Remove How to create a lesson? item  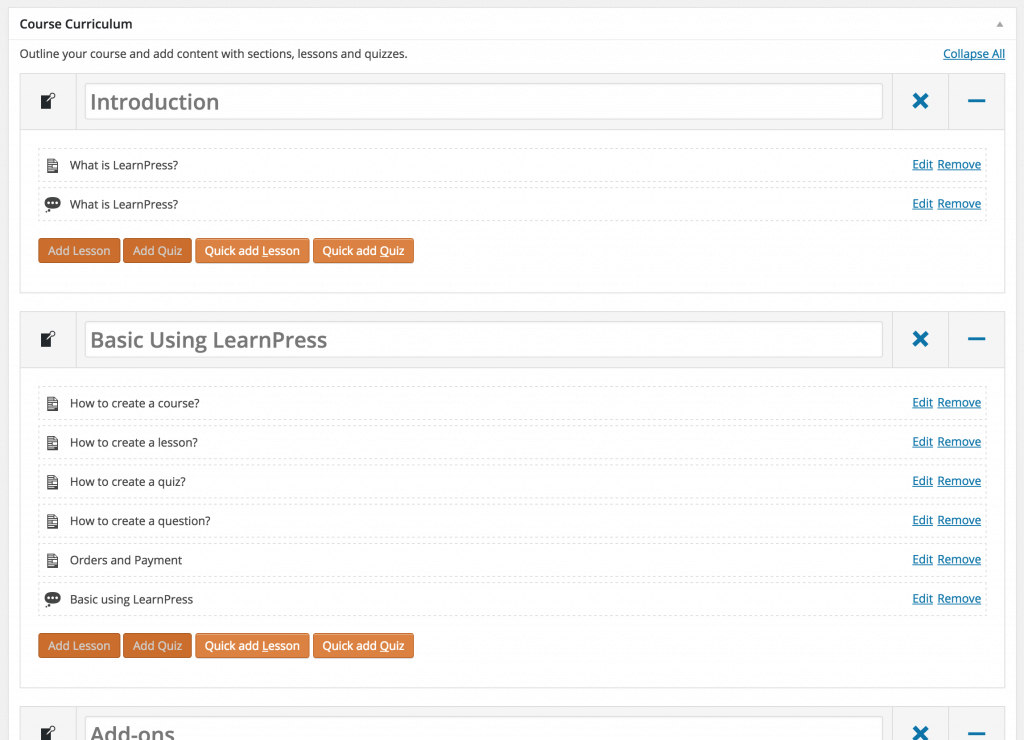pyautogui.click(x=959, y=442)
